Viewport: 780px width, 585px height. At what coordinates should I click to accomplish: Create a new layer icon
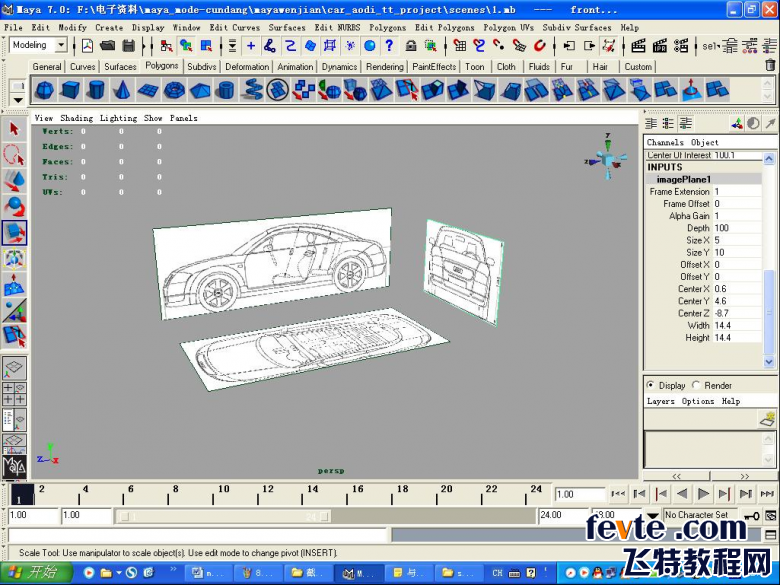click(x=768, y=419)
